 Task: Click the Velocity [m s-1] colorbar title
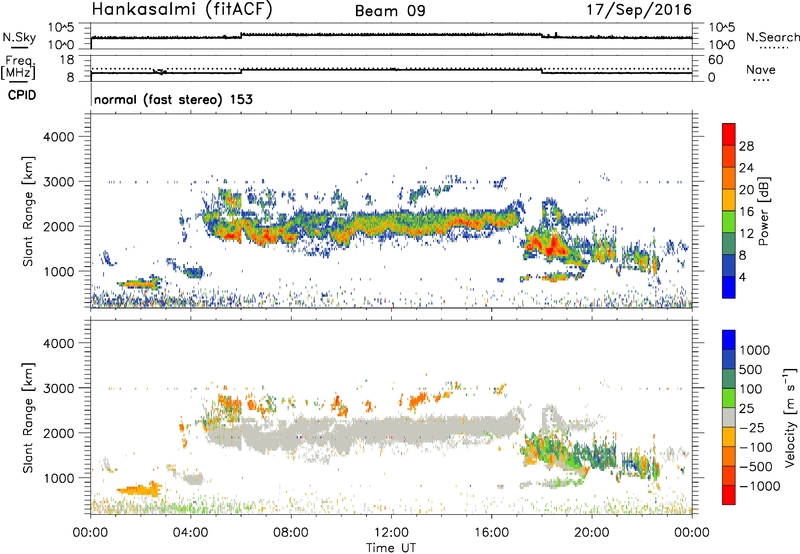coord(790,417)
